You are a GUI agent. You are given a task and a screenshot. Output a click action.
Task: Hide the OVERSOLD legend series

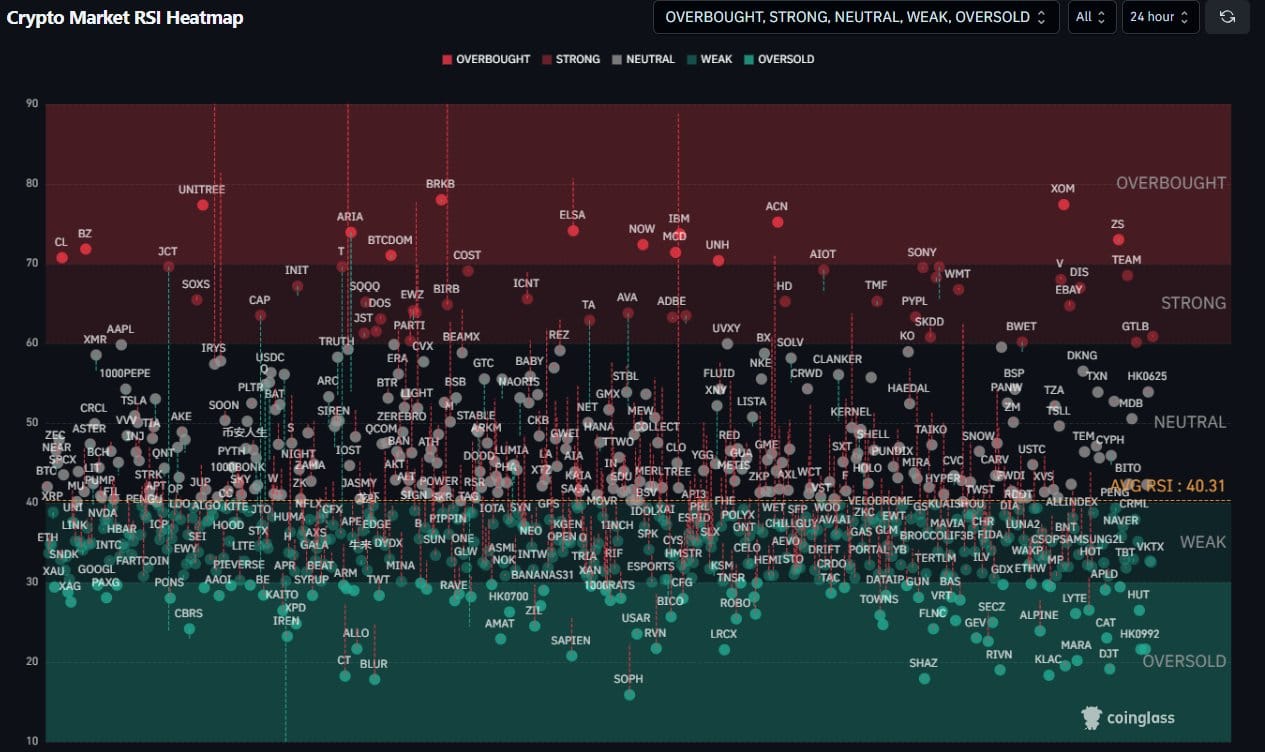779,59
